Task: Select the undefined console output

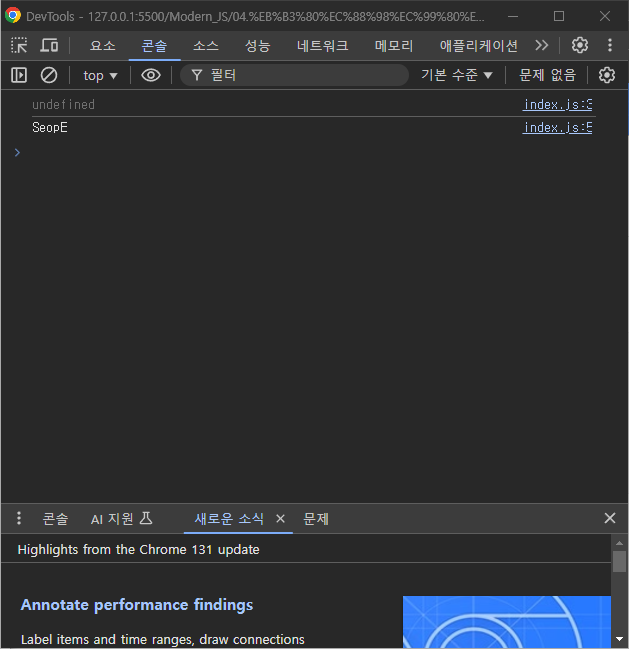Action: pos(64,105)
